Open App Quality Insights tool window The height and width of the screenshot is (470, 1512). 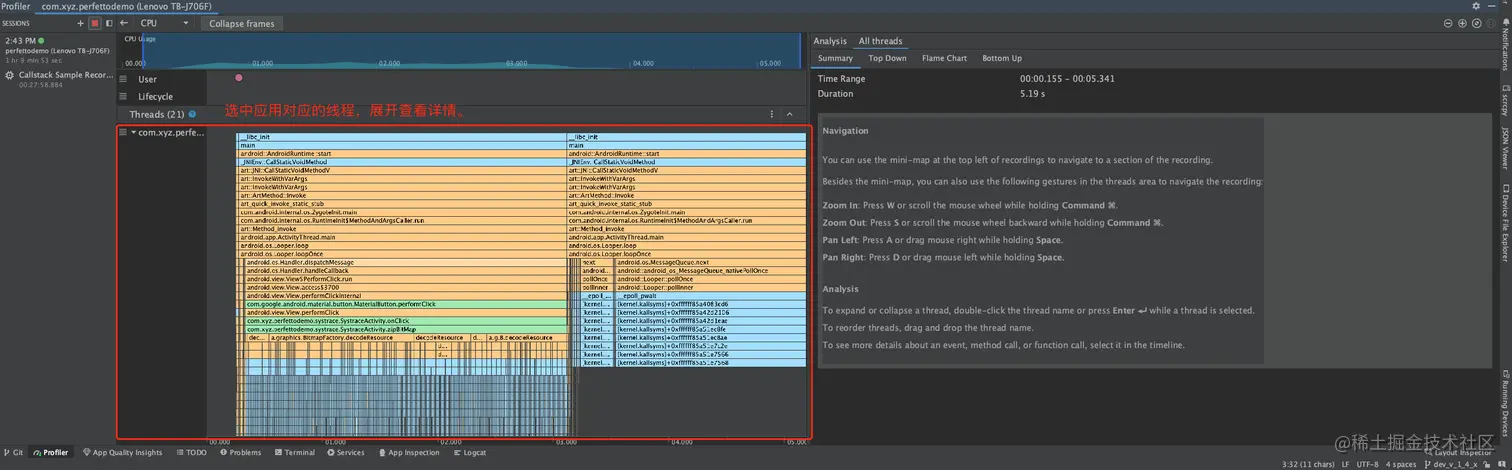pyautogui.click(x=122, y=453)
